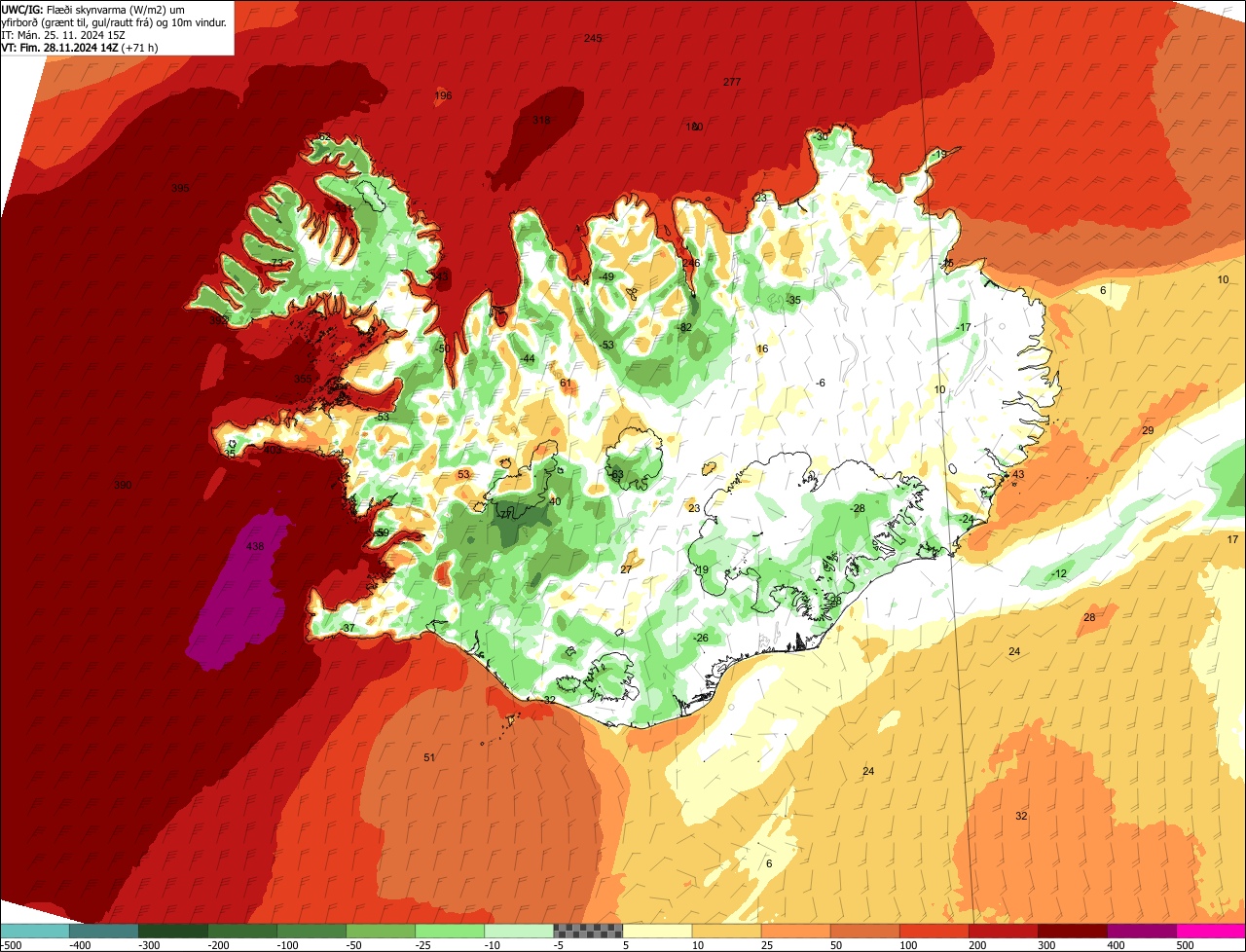Viewport: 1246px width, 952px height.
Task: Click the 196 value label north of the Westfjords
Action: pyautogui.click(x=443, y=95)
